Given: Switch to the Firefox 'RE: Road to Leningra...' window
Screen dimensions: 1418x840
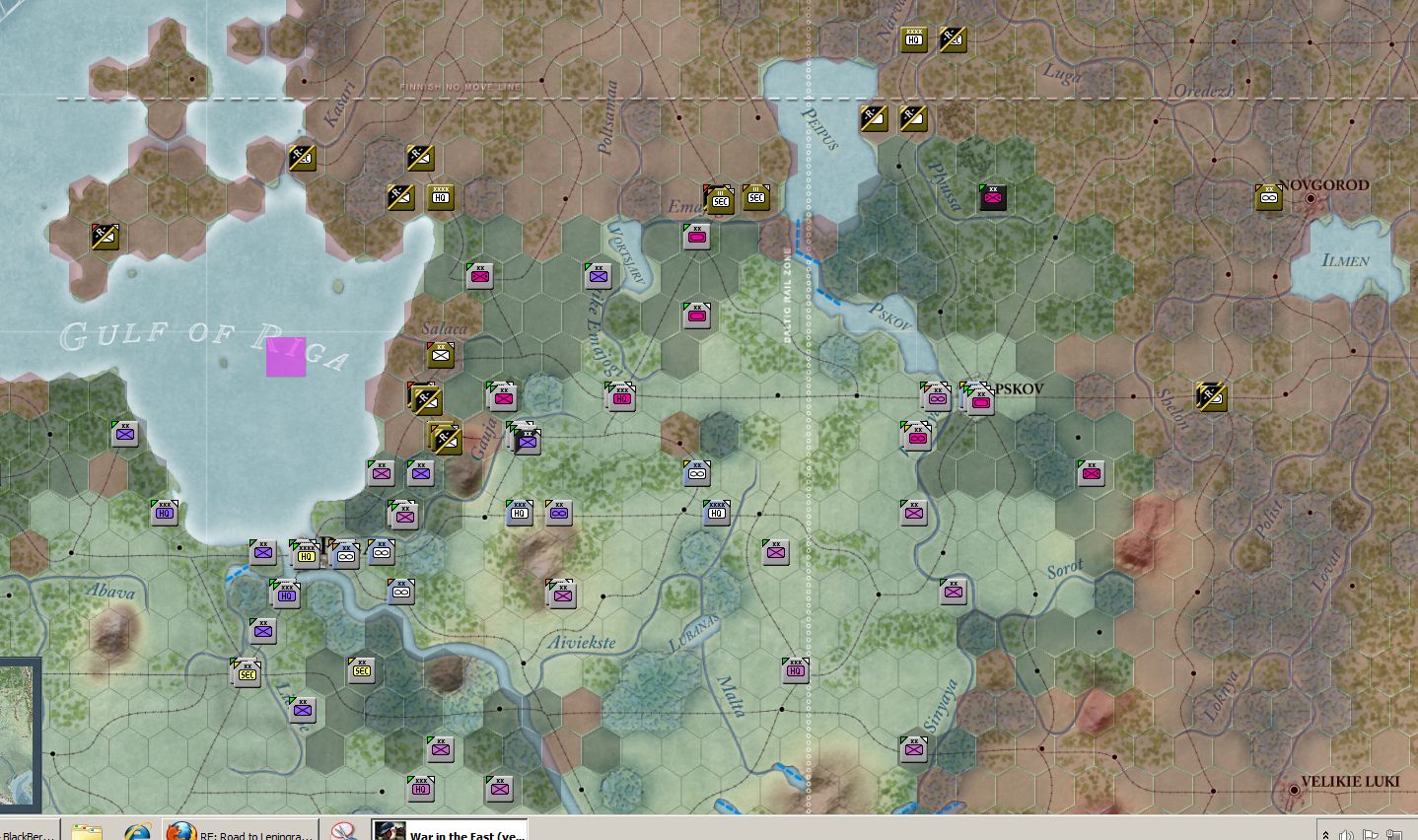Looking at the screenshot, I should pyautogui.click(x=241, y=830).
